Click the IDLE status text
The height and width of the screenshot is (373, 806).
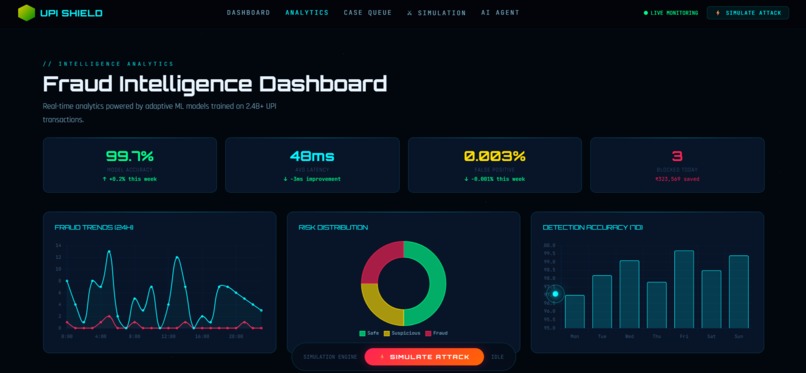click(498, 357)
